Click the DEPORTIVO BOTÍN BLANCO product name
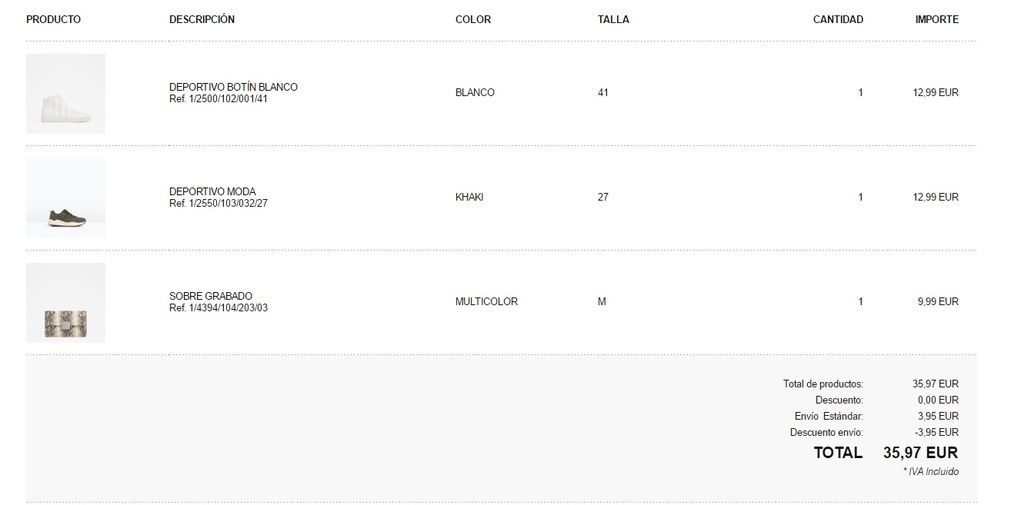This screenshot has height=505, width=1024. click(x=233, y=87)
